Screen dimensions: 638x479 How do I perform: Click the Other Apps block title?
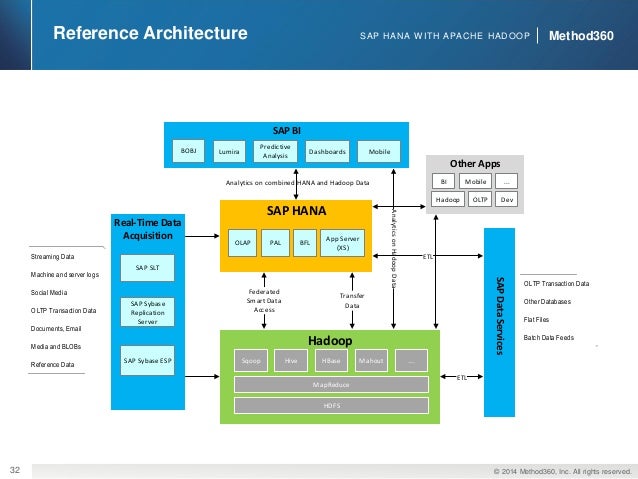[x=475, y=164]
